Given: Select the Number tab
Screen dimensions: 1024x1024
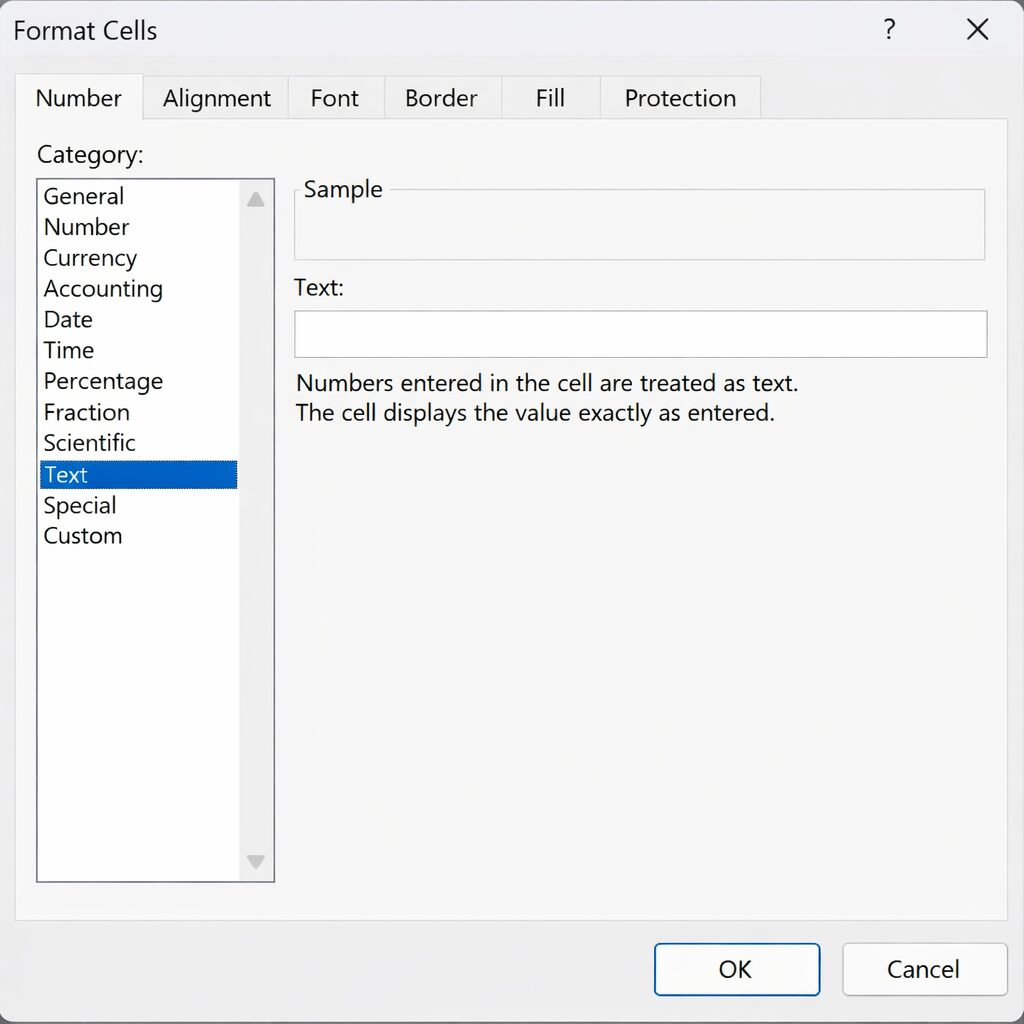Looking at the screenshot, I should click(x=78, y=98).
